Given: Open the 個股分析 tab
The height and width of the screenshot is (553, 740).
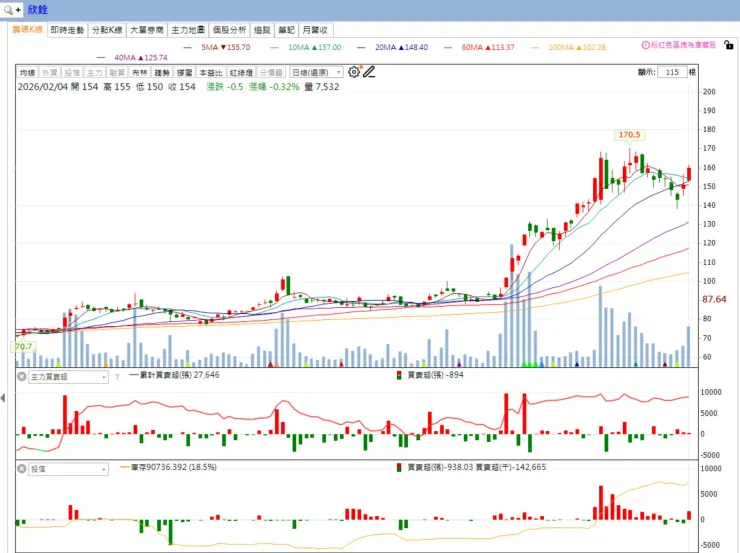Looking at the screenshot, I should coord(229,30).
